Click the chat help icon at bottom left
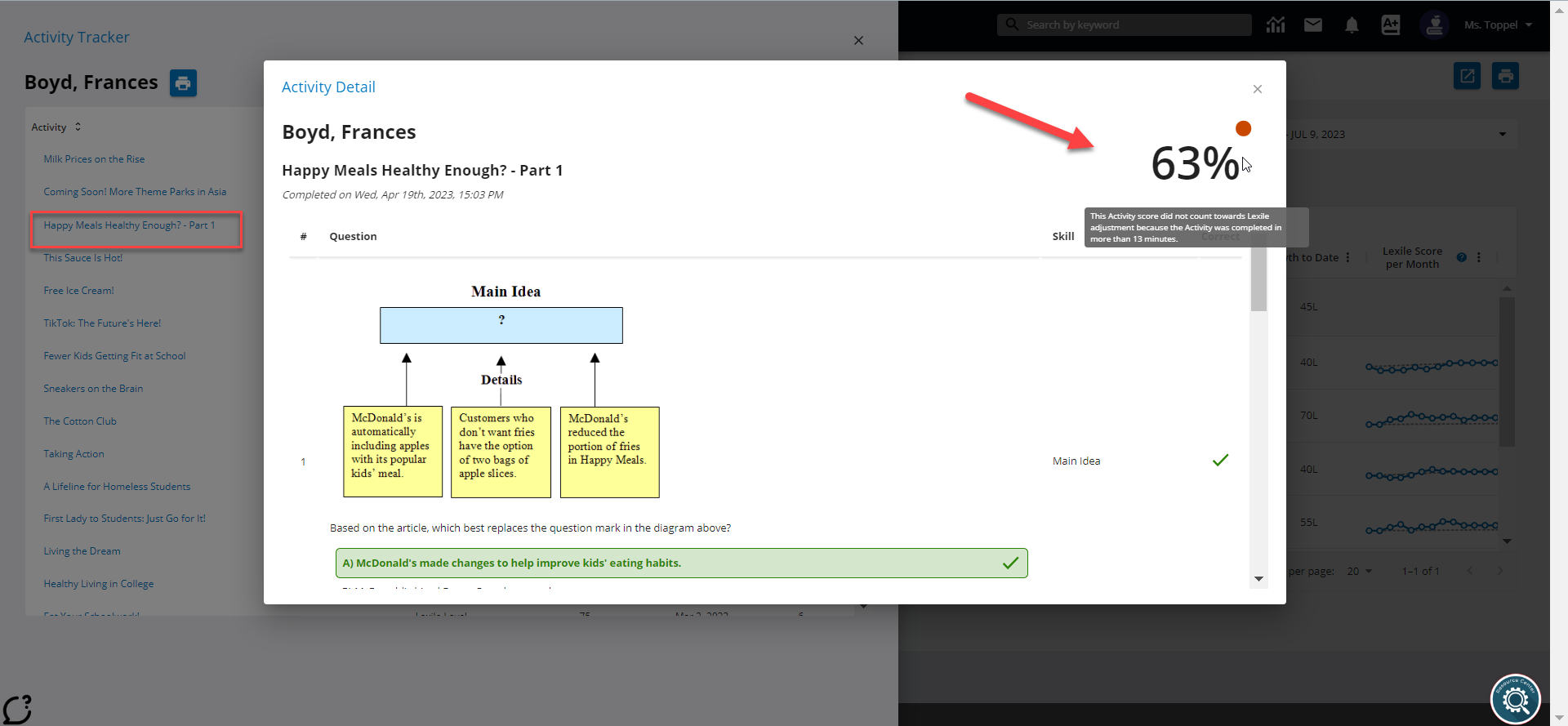Viewport: 1568px width, 726px height. click(17, 708)
